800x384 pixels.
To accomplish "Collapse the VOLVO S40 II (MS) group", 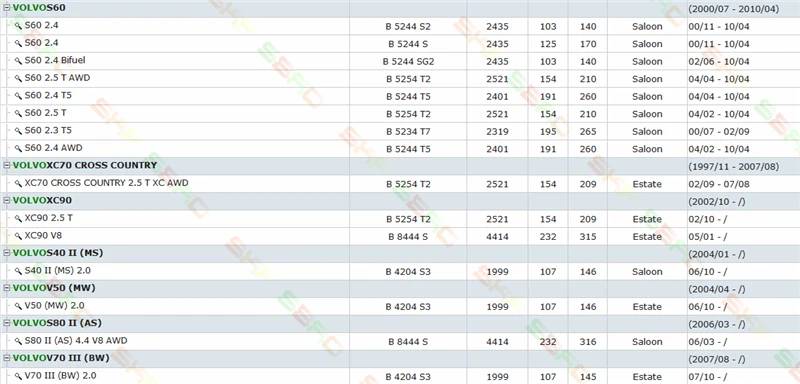I will click(x=7, y=253).
